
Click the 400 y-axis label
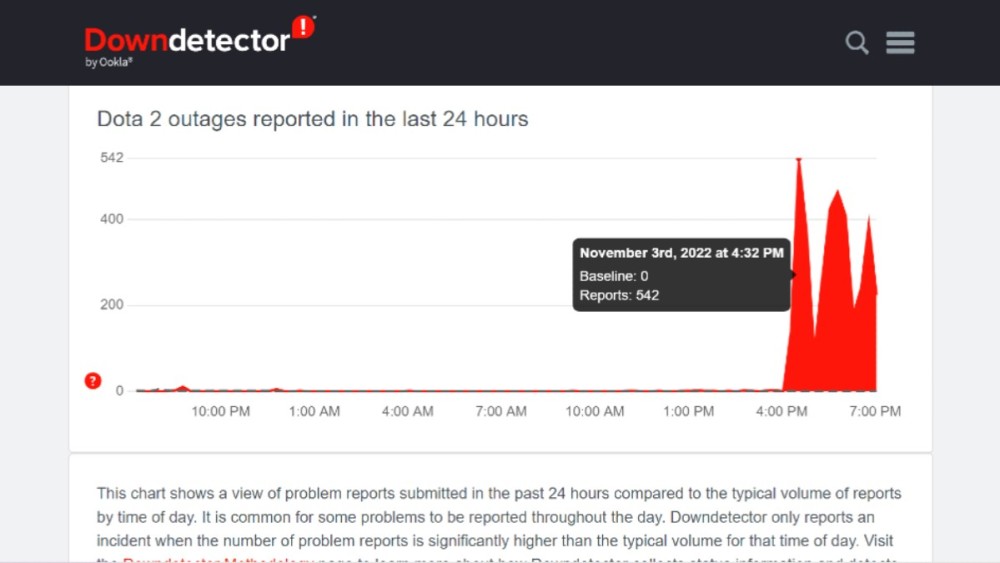112,219
